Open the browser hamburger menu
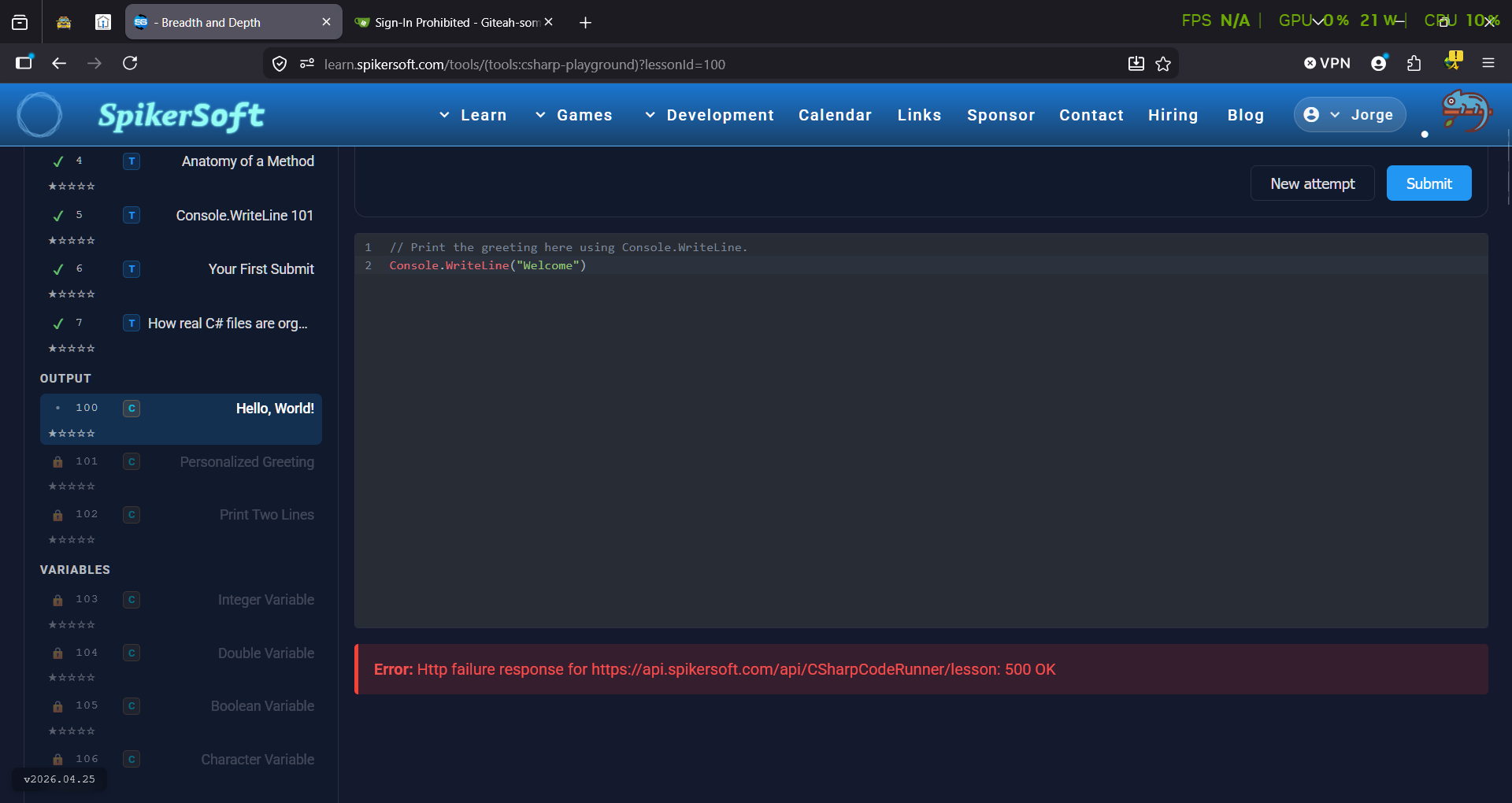Image resolution: width=1512 pixels, height=803 pixels. tap(1488, 63)
